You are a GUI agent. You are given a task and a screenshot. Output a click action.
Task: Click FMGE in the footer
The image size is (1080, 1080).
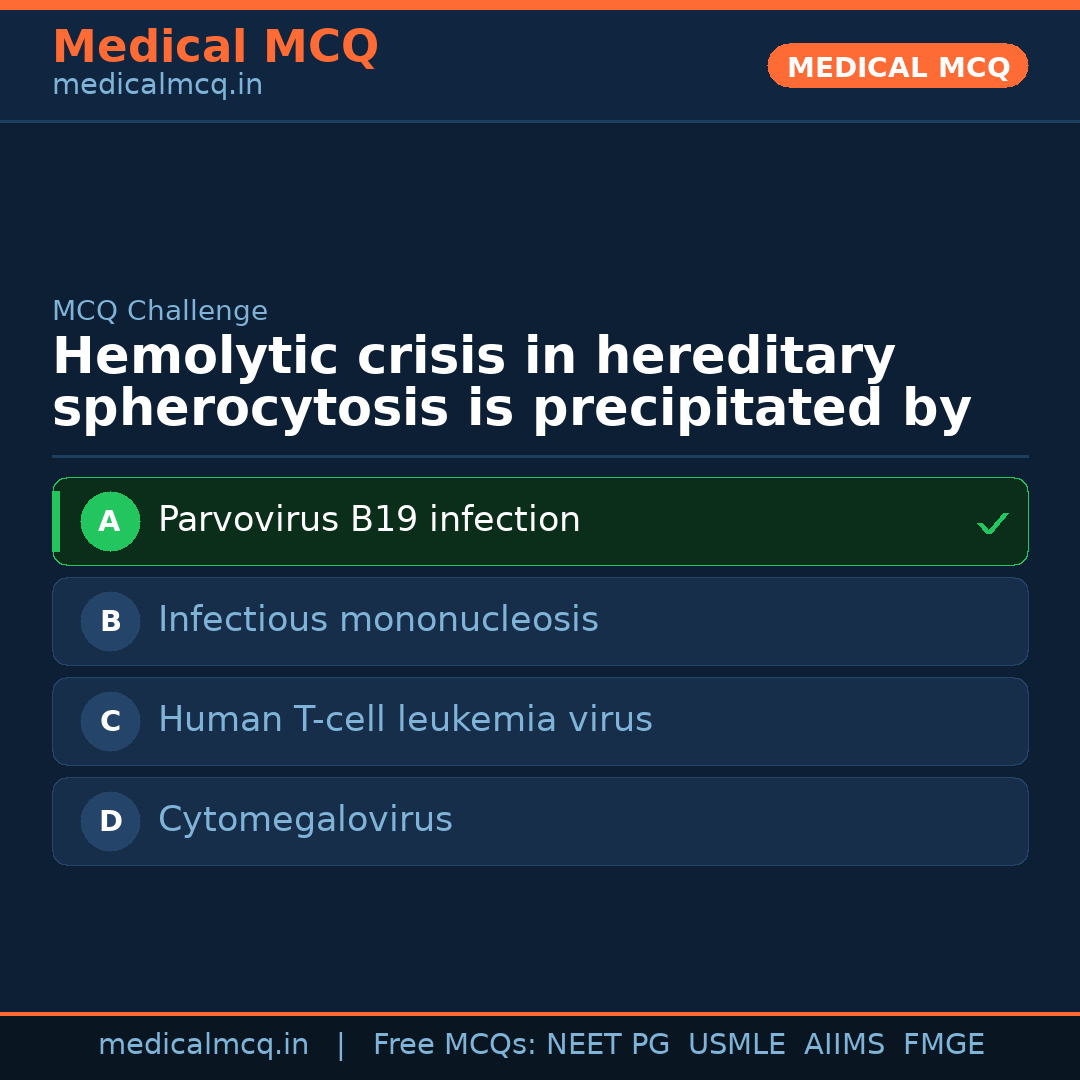click(x=943, y=1045)
